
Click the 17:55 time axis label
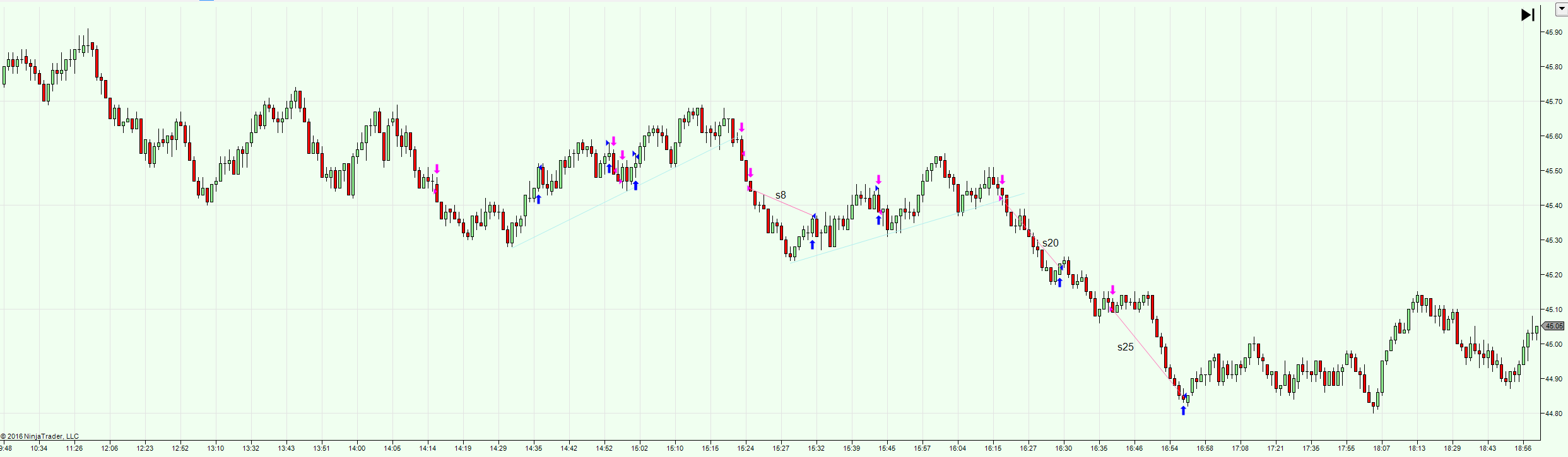click(1347, 449)
